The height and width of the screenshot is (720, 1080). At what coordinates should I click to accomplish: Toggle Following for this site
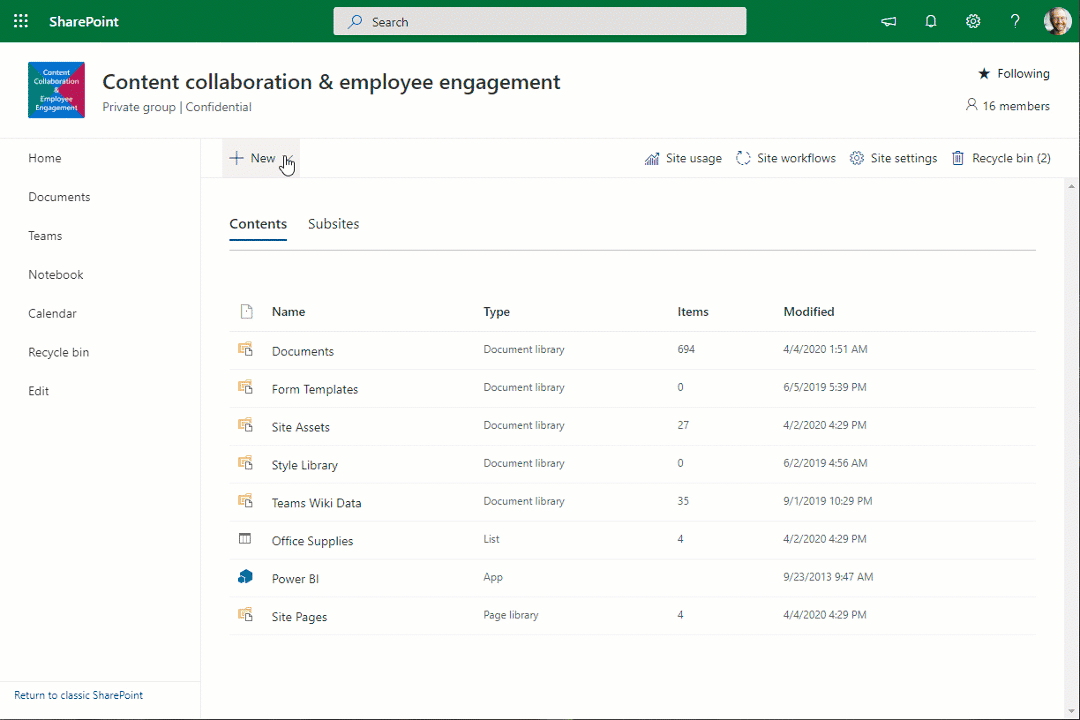click(1013, 73)
